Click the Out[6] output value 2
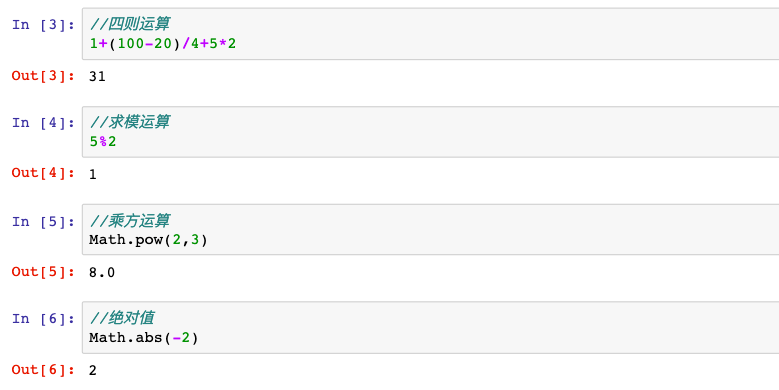The height and width of the screenshot is (390, 779). [93, 370]
